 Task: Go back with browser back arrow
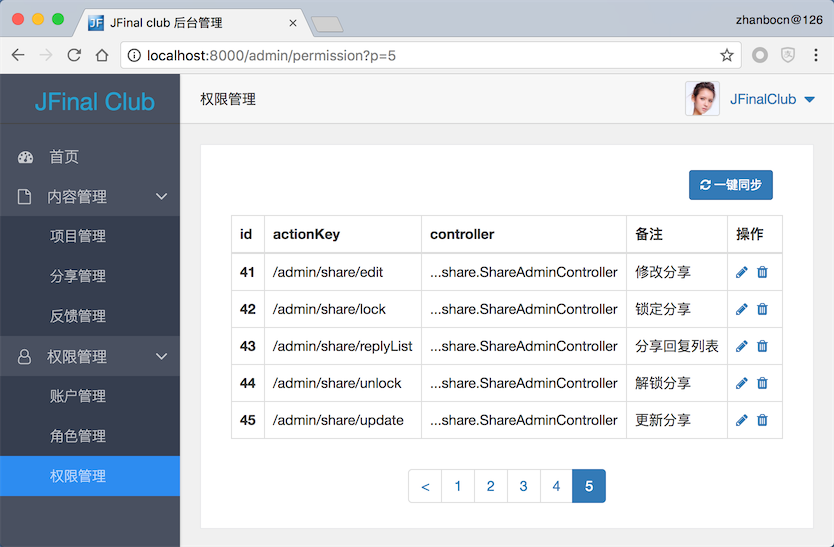pos(18,55)
